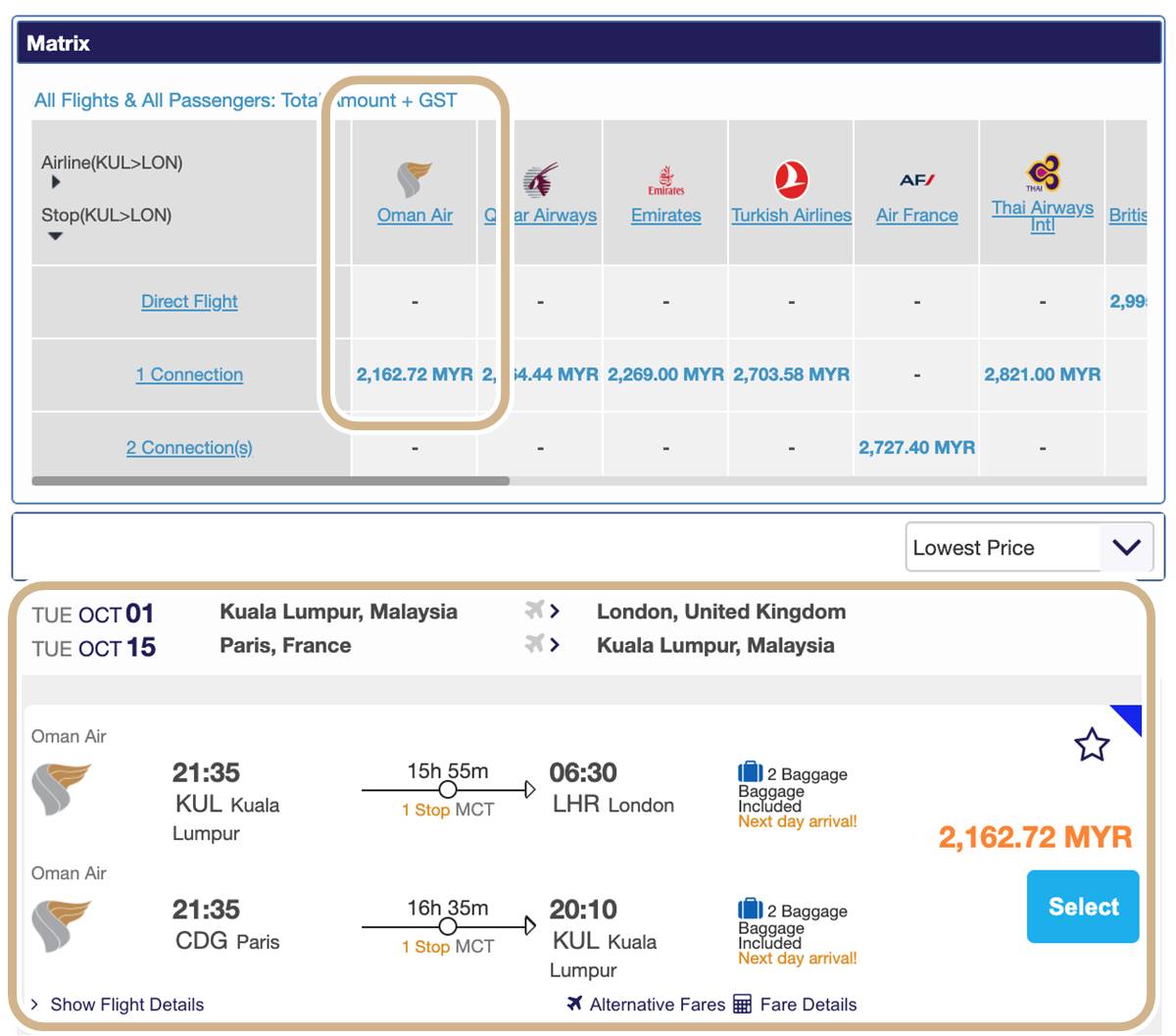This screenshot has height=1036, width=1176.
Task: Click baggage icon for CDG to KUL flight
Action: tap(750, 909)
